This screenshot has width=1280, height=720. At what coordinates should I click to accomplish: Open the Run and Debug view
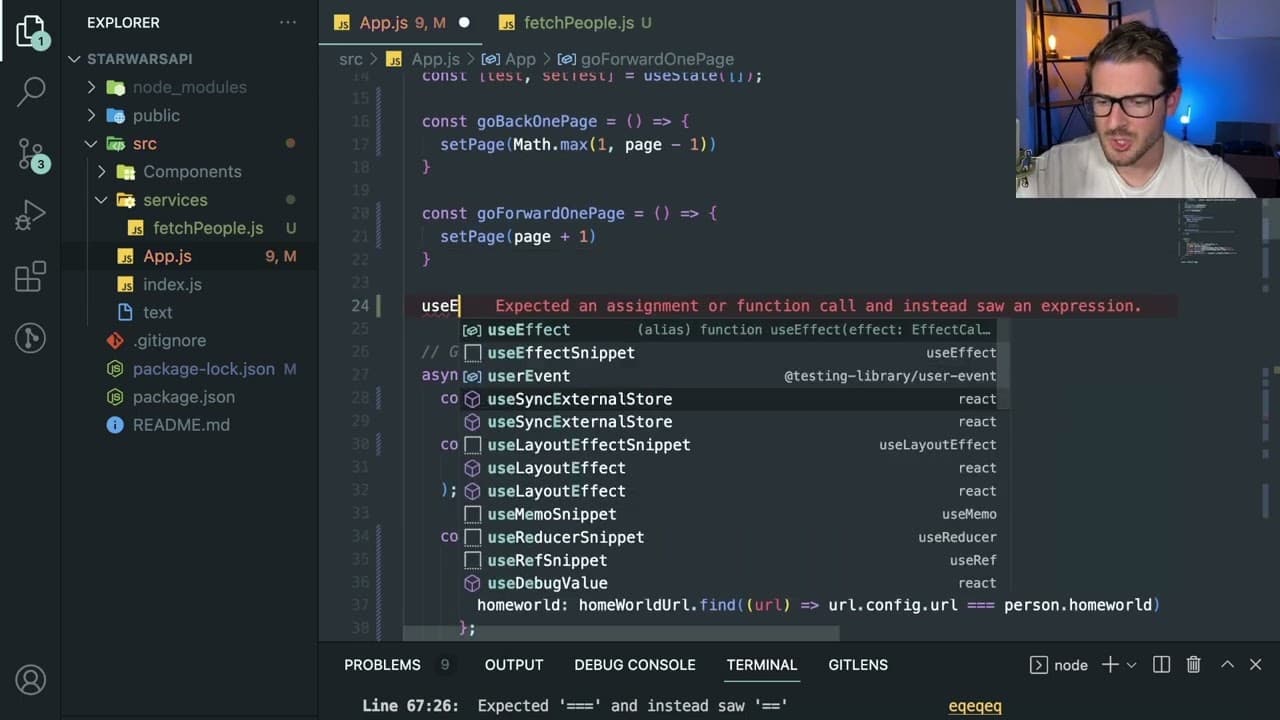pos(31,214)
